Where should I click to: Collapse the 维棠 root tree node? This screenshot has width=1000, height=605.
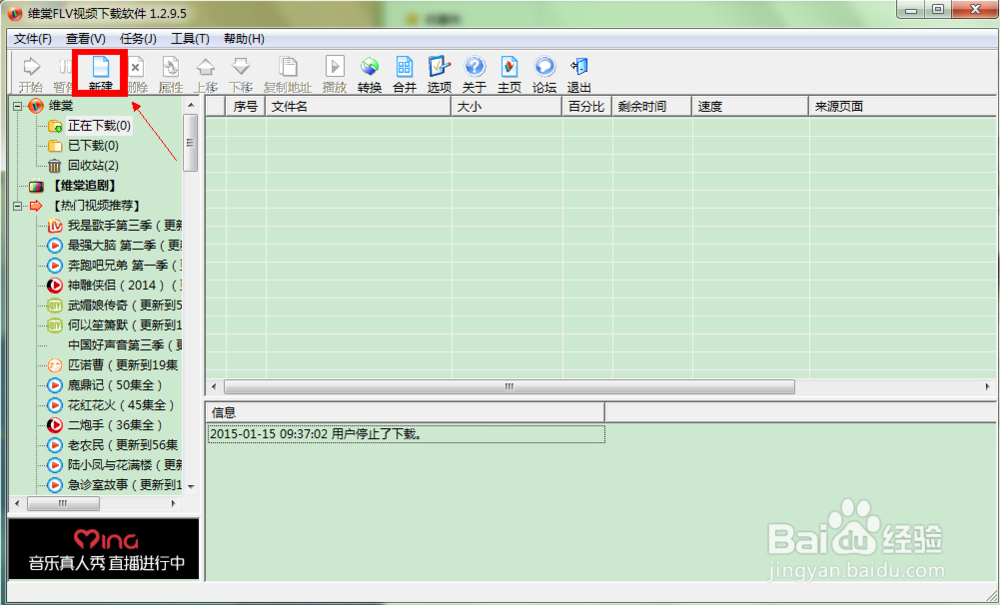coord(18,106)
